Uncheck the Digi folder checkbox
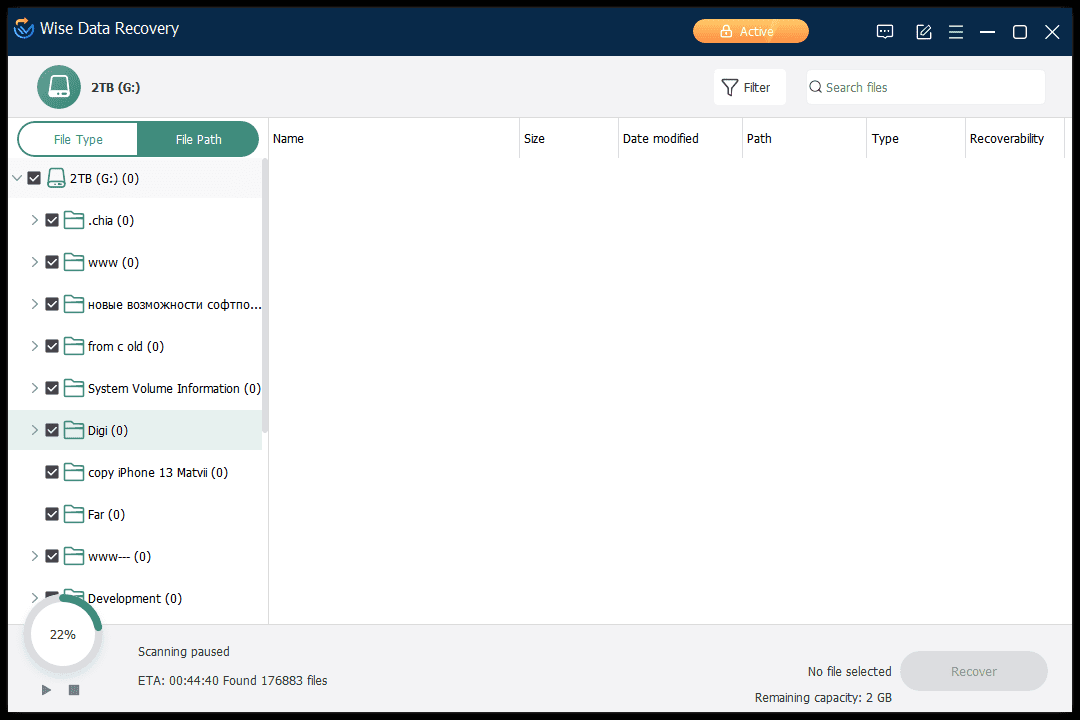The width and height of the screenshot is (1080, 720). (x=52, y=431)
